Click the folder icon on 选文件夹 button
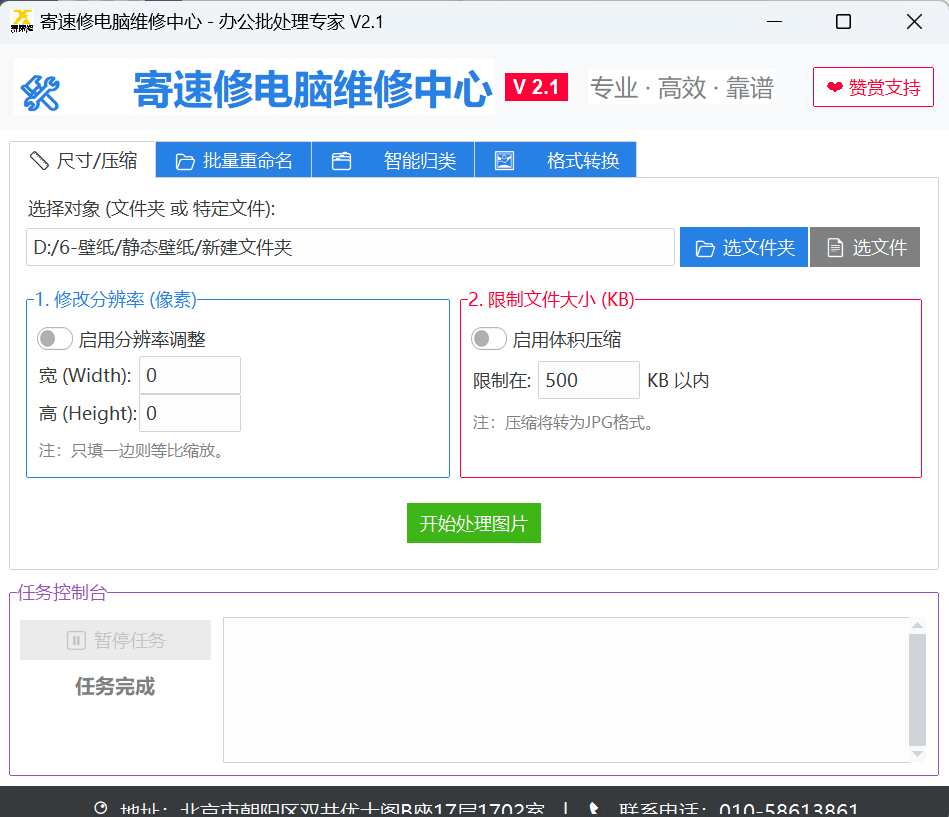949x817 pixels. click(x=705, y=247)
